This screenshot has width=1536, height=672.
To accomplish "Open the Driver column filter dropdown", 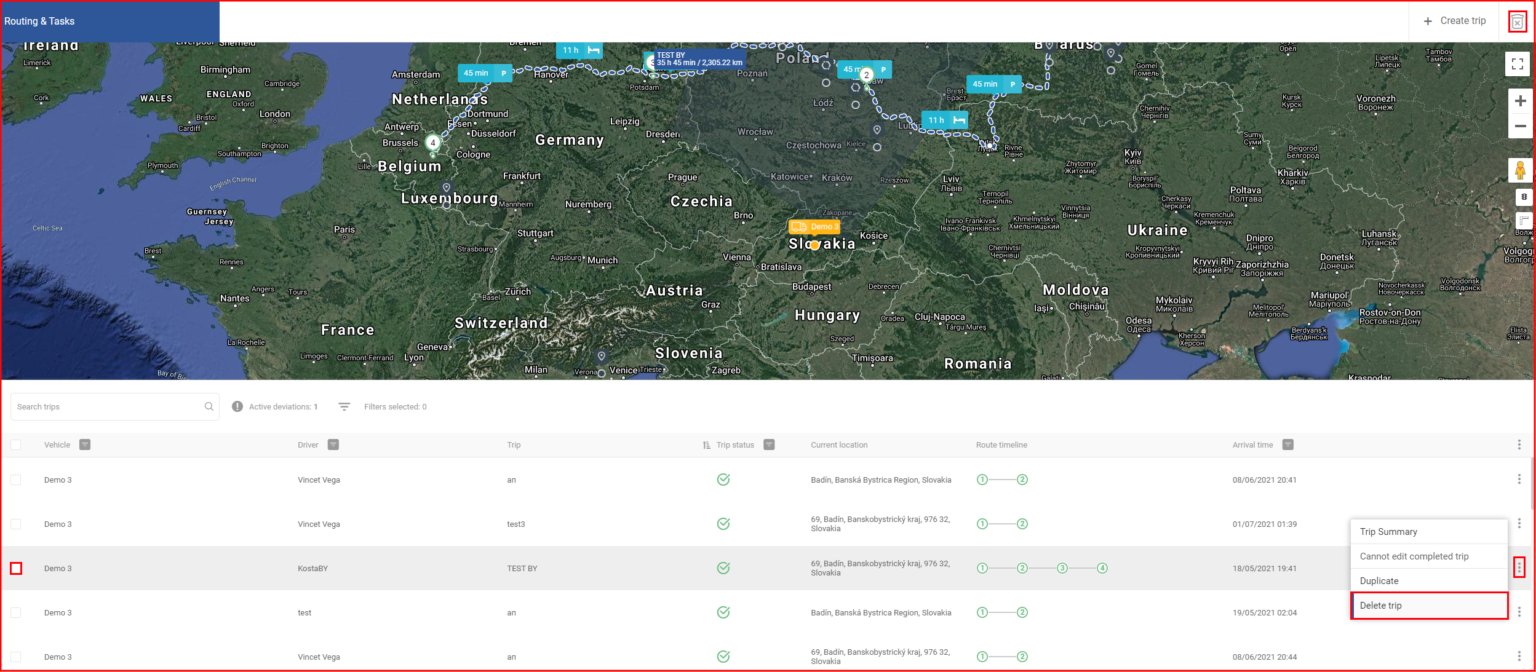I will pos(333,445).
